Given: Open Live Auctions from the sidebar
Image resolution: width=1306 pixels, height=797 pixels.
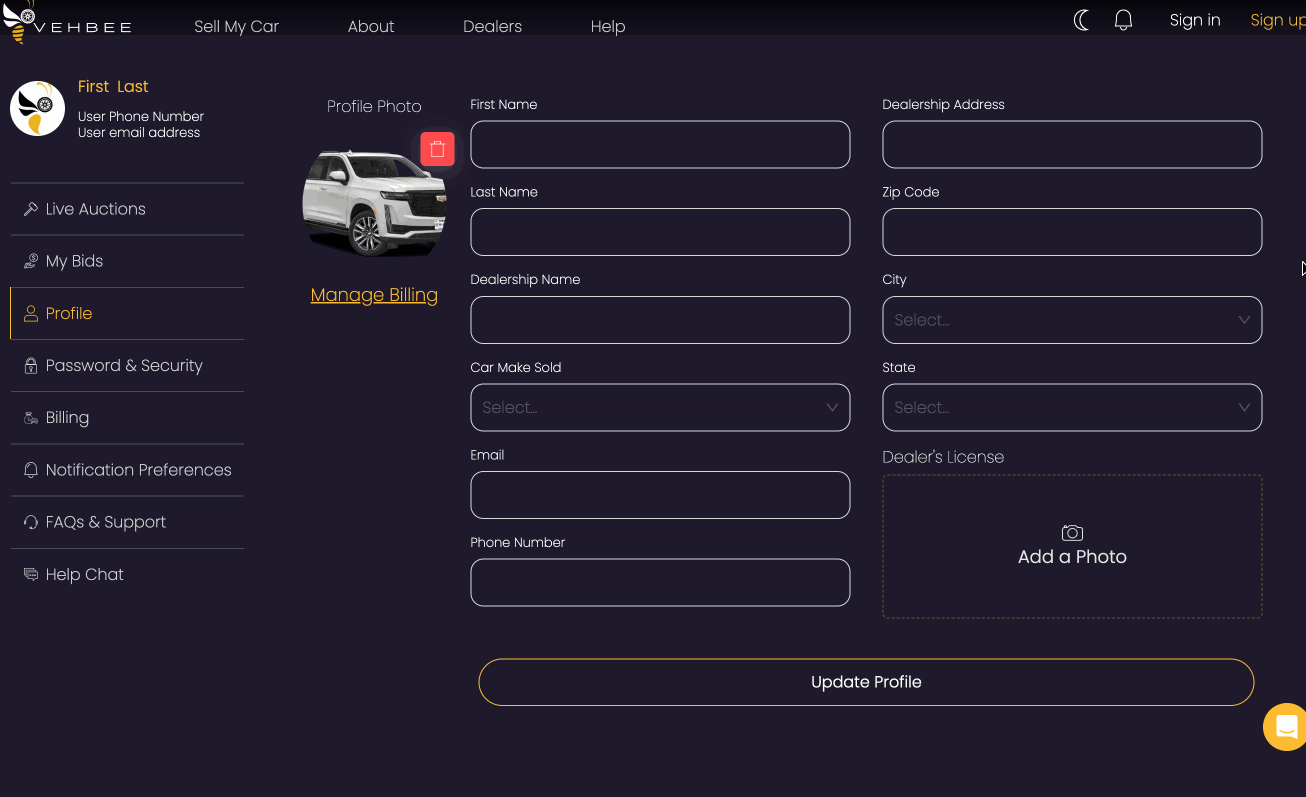Looking at the screenshot, I should (x=96, y=209).
